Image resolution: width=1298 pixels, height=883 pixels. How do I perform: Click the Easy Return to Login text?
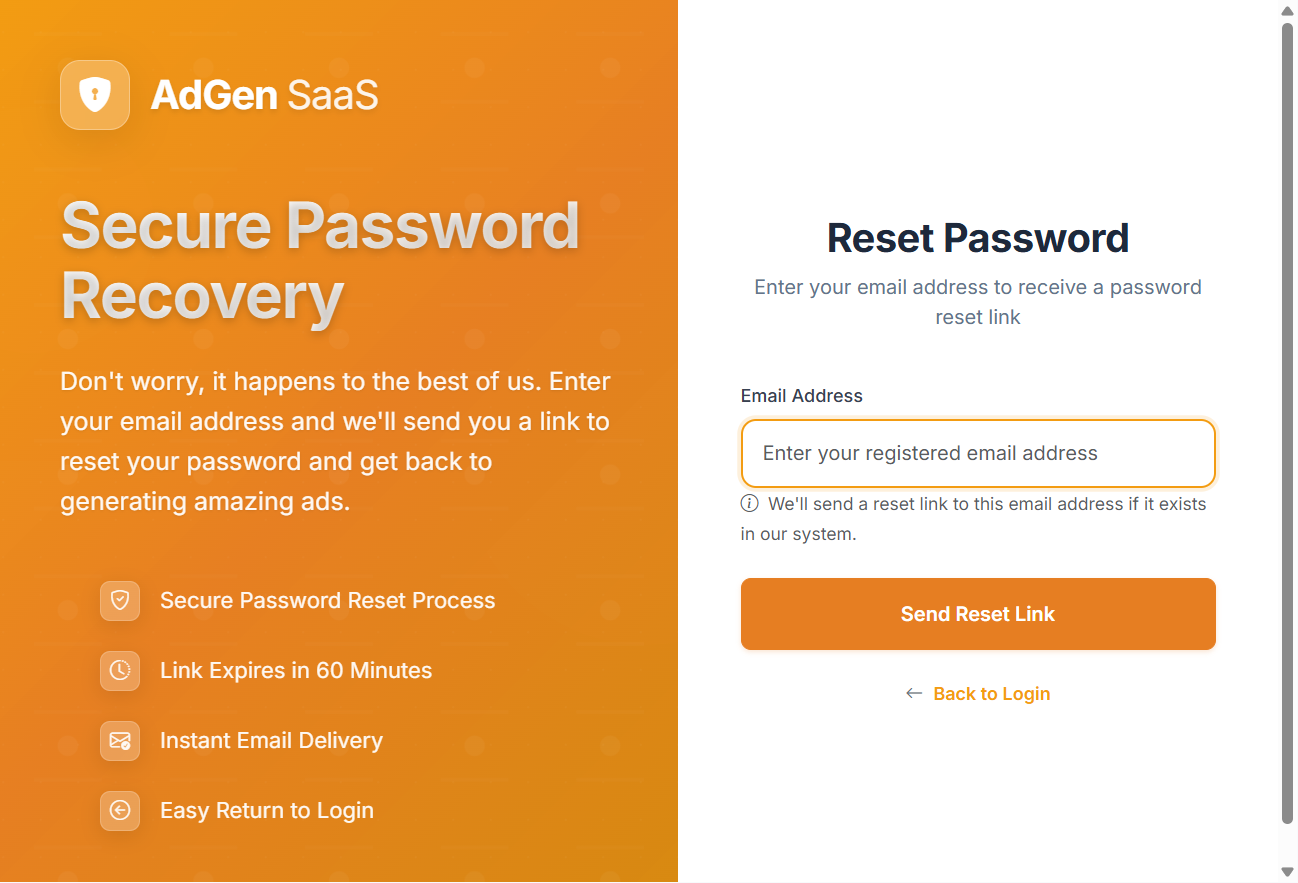pyautogui.click(x=267, y=811)
